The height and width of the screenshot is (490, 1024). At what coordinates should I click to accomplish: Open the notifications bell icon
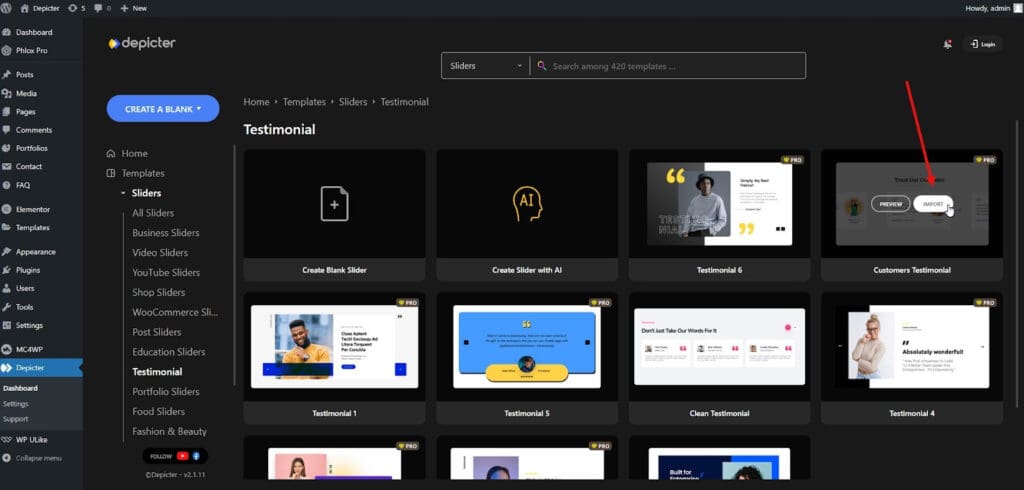pyautogui.click(x=947, y=44)
